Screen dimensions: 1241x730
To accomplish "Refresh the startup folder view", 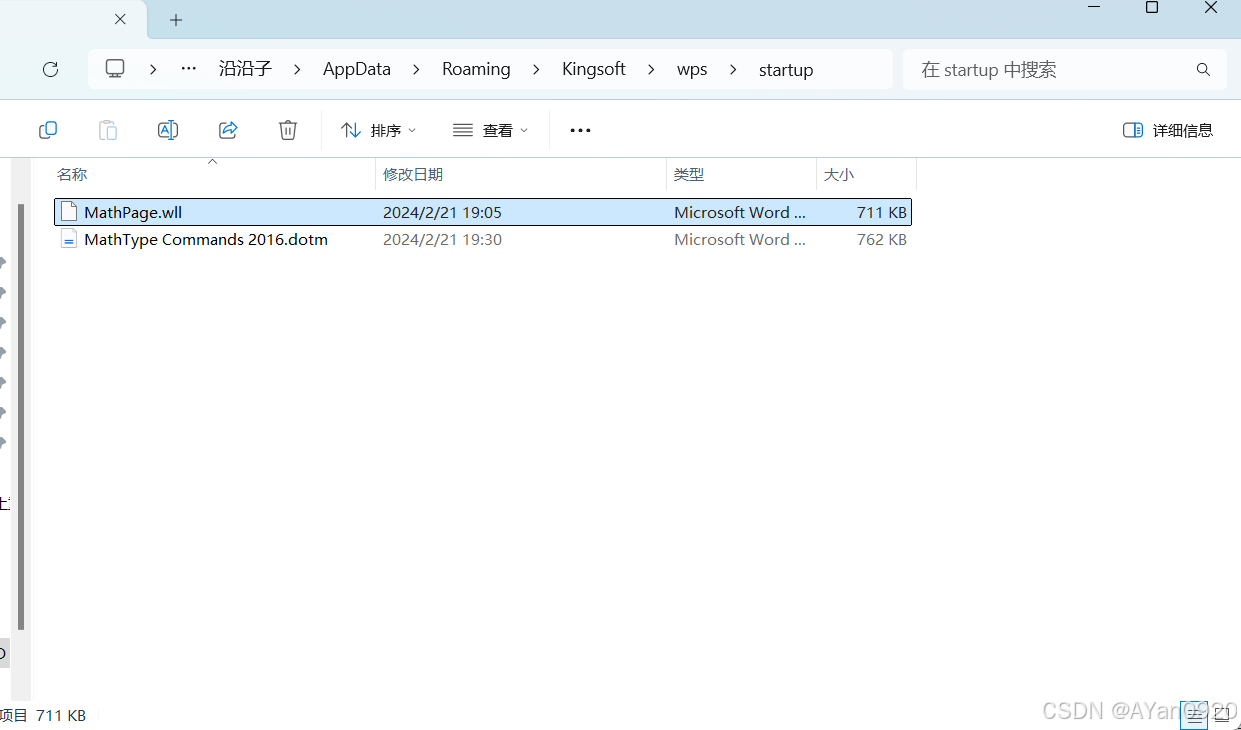I will (50, 69).
